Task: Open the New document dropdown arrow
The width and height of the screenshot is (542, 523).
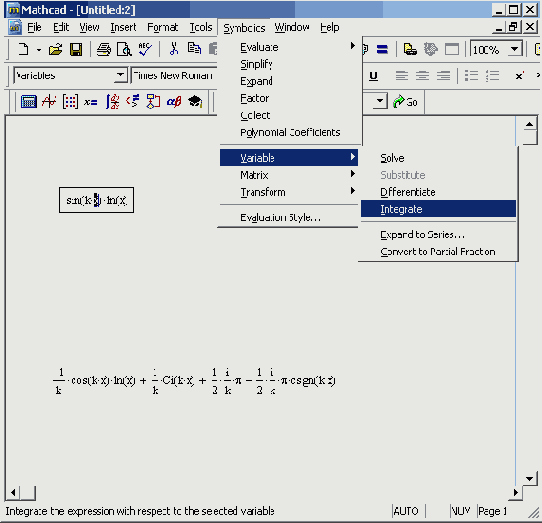Action: tap(39, 50)
